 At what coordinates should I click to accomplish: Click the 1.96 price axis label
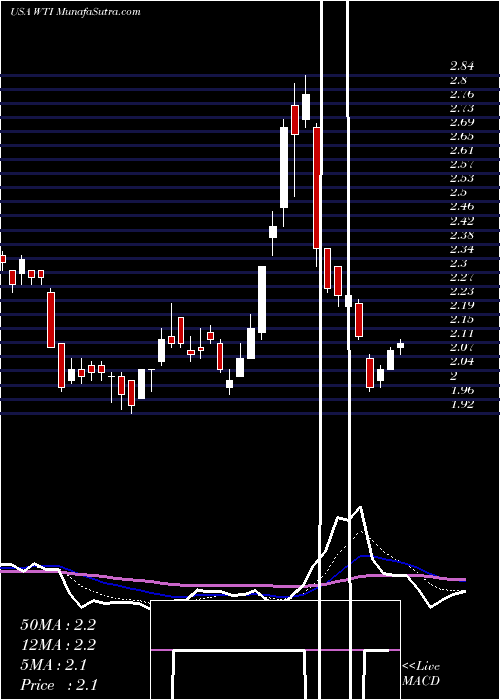462,391
